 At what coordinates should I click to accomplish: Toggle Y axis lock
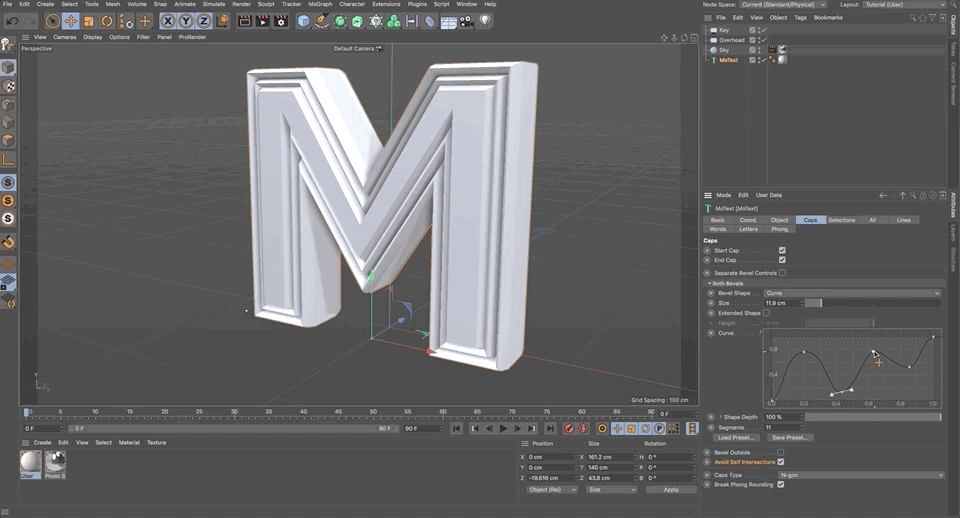click(x=186, y=21)
